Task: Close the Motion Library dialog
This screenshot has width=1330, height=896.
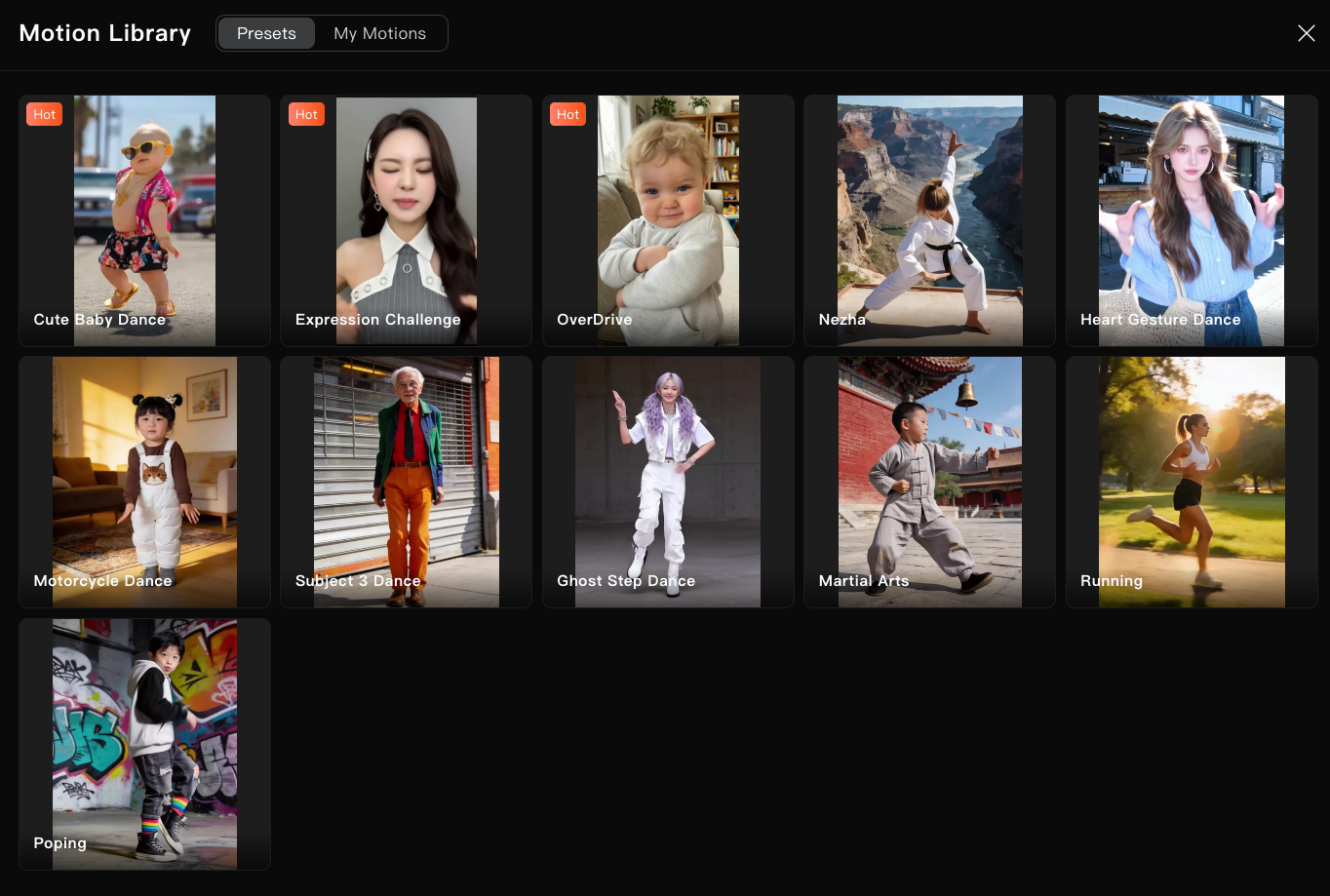Action: click(1307, 33)
